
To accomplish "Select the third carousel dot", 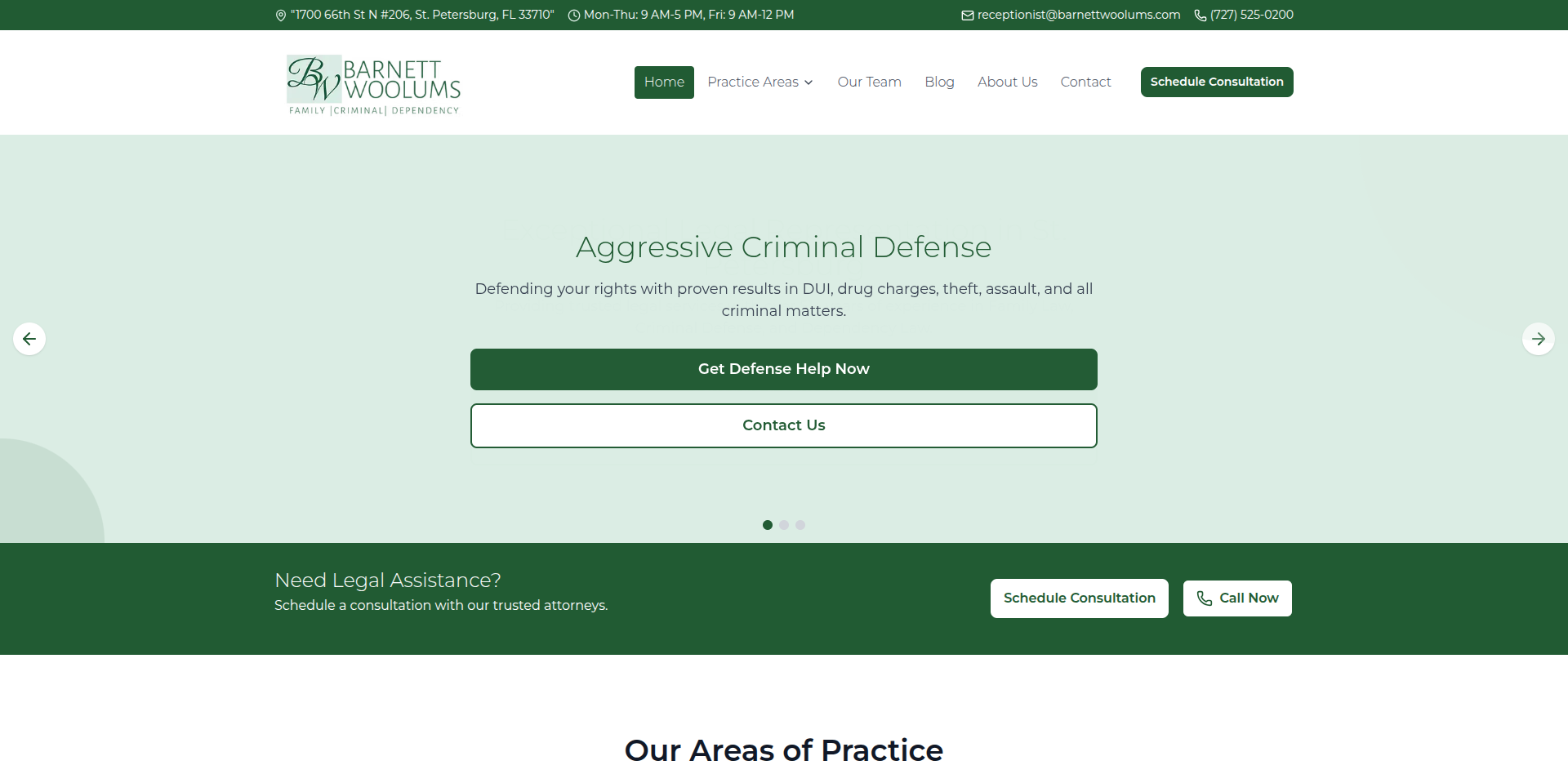I will click(x=800, y=525).
